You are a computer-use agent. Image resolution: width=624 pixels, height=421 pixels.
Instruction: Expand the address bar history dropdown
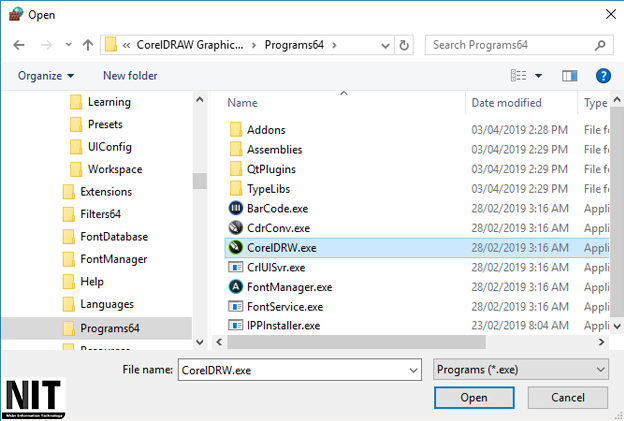[x=385, y=45]
